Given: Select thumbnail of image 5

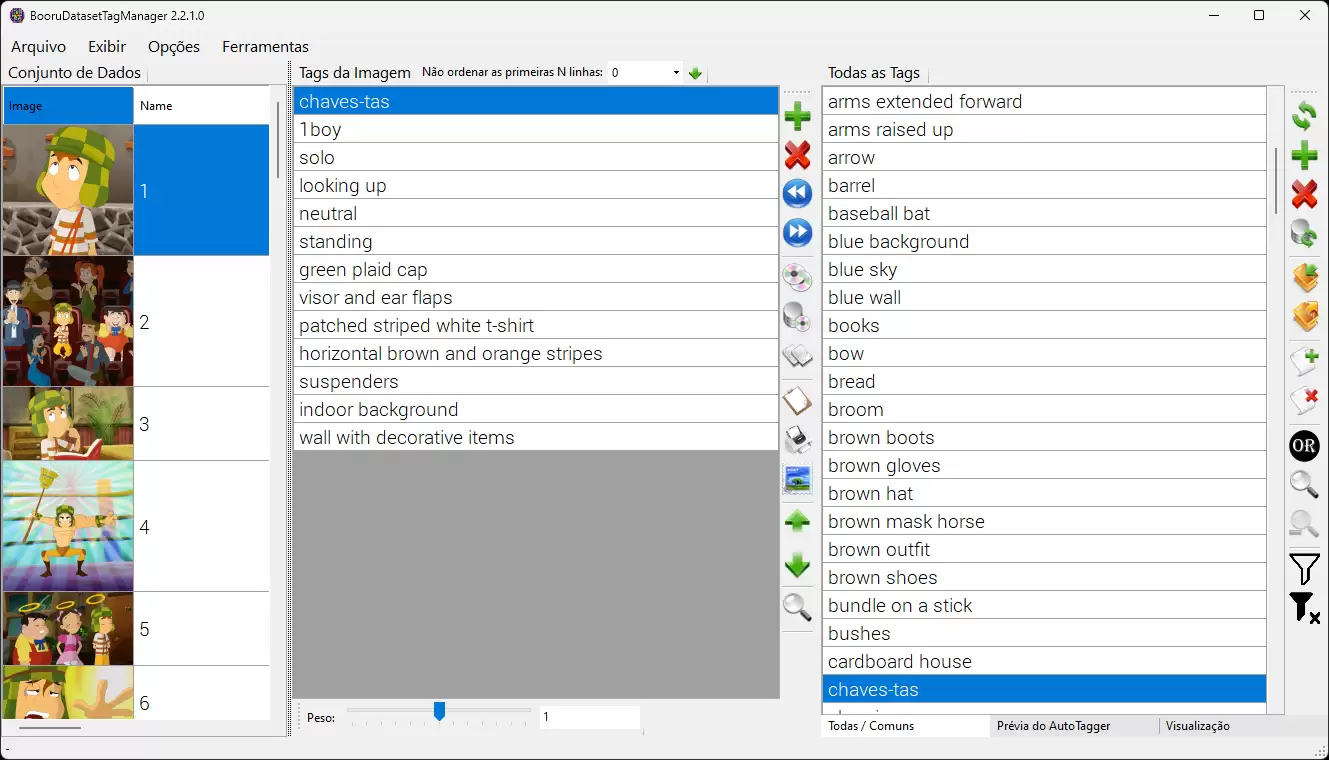Looking at the screenshot, I should [68, 629].
